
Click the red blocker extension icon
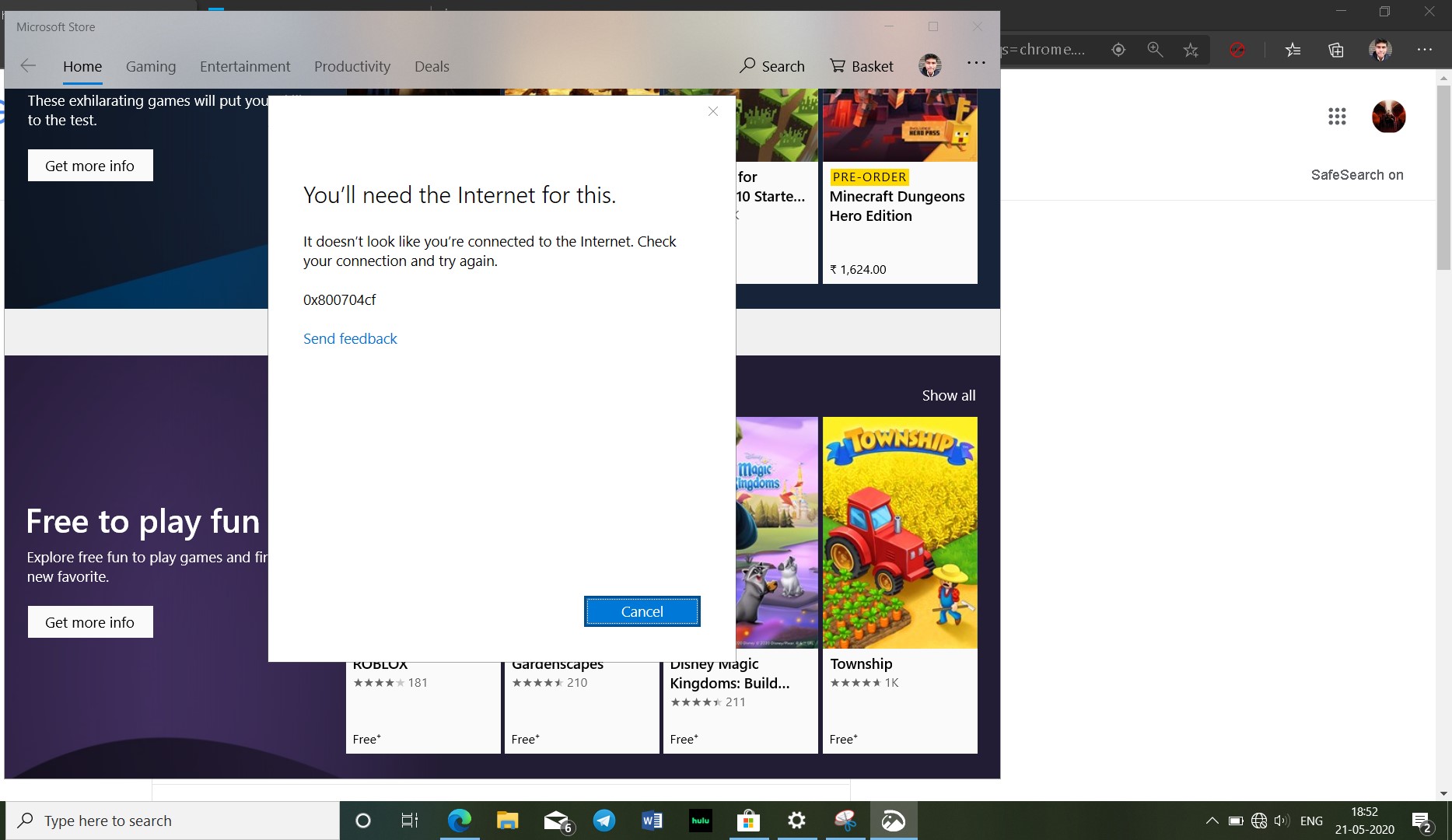(x=1237, y=50)
